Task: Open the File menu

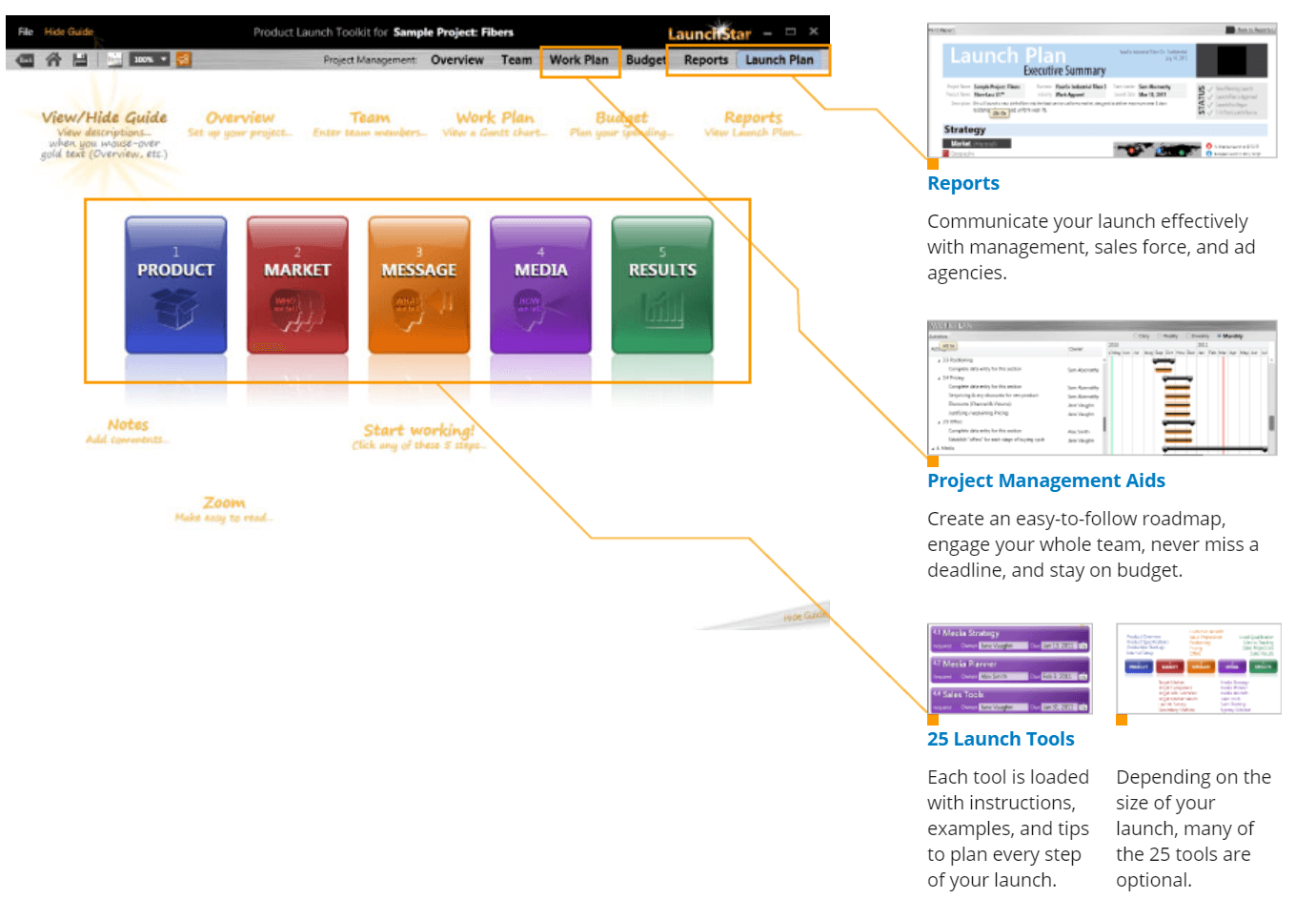Action: [26, 31]
